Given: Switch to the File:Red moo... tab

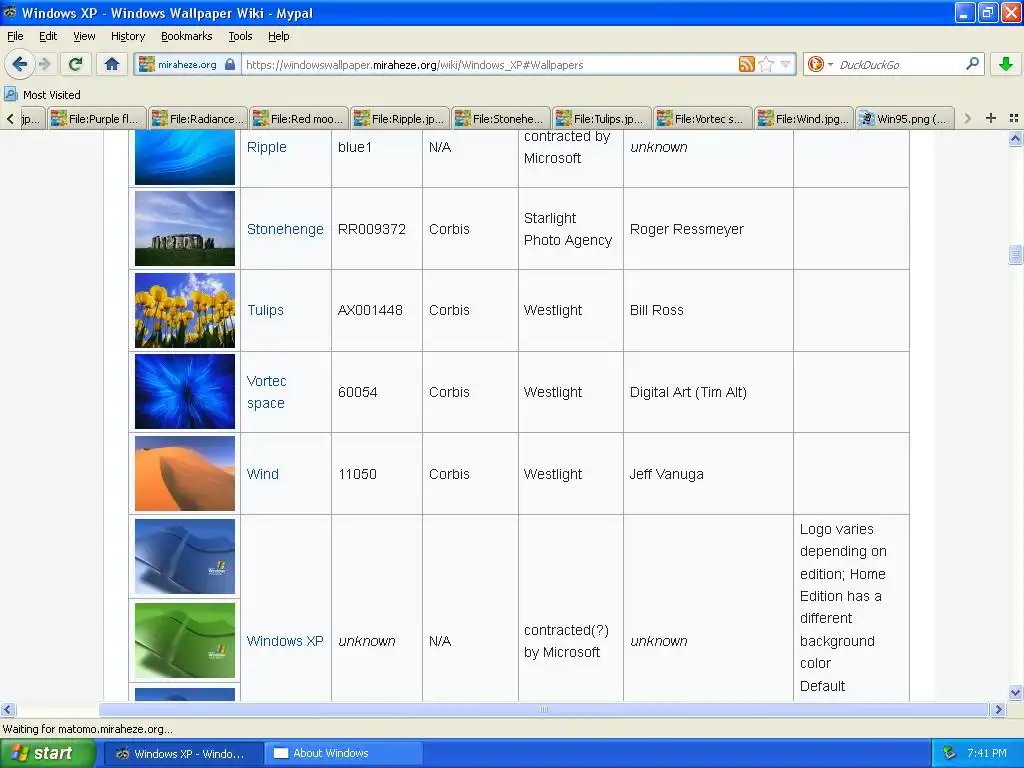Looking at the screenshot, I should pyautogui.click(x=299, y=119).
